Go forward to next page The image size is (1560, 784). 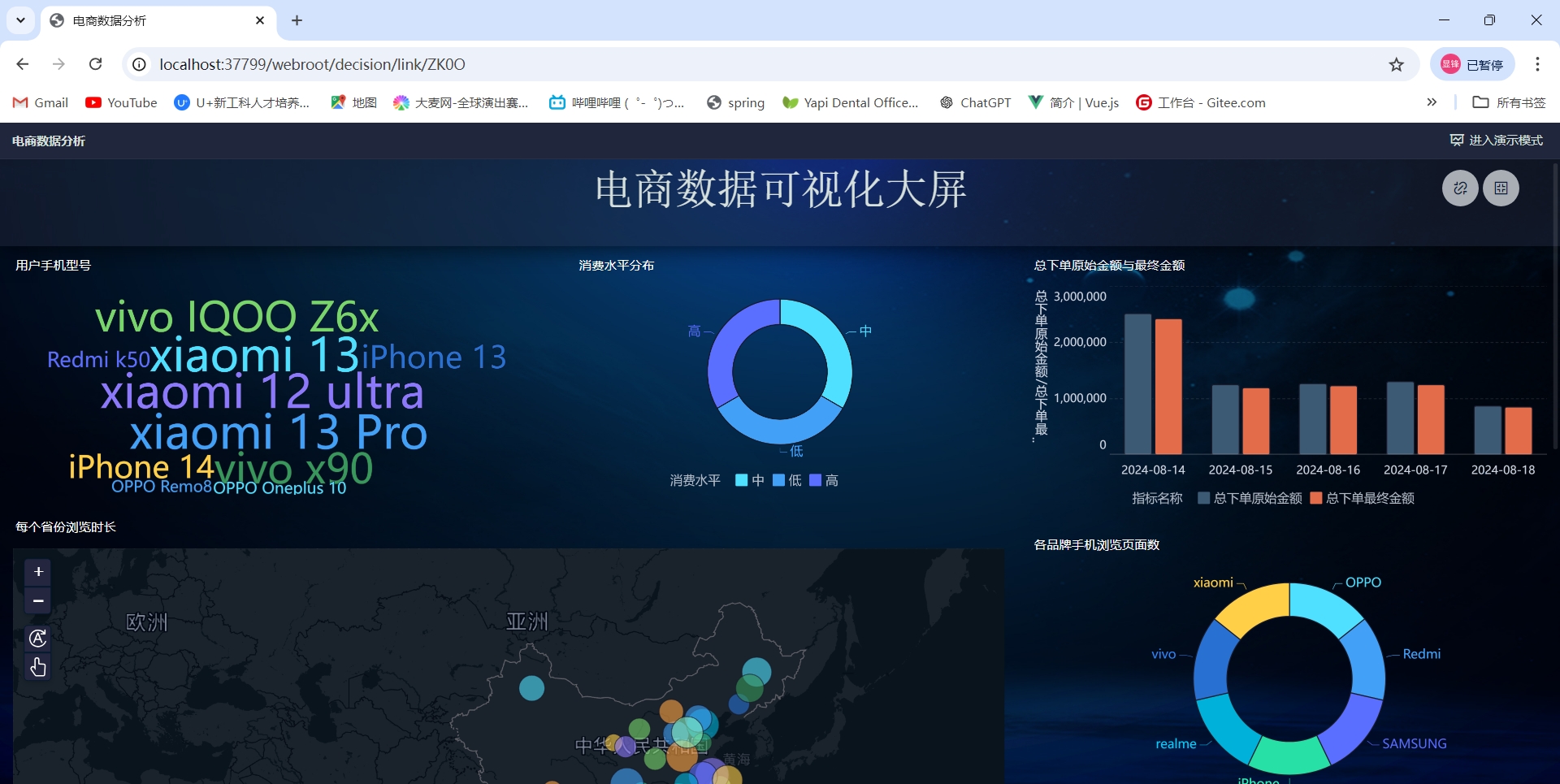pos(58,64)
